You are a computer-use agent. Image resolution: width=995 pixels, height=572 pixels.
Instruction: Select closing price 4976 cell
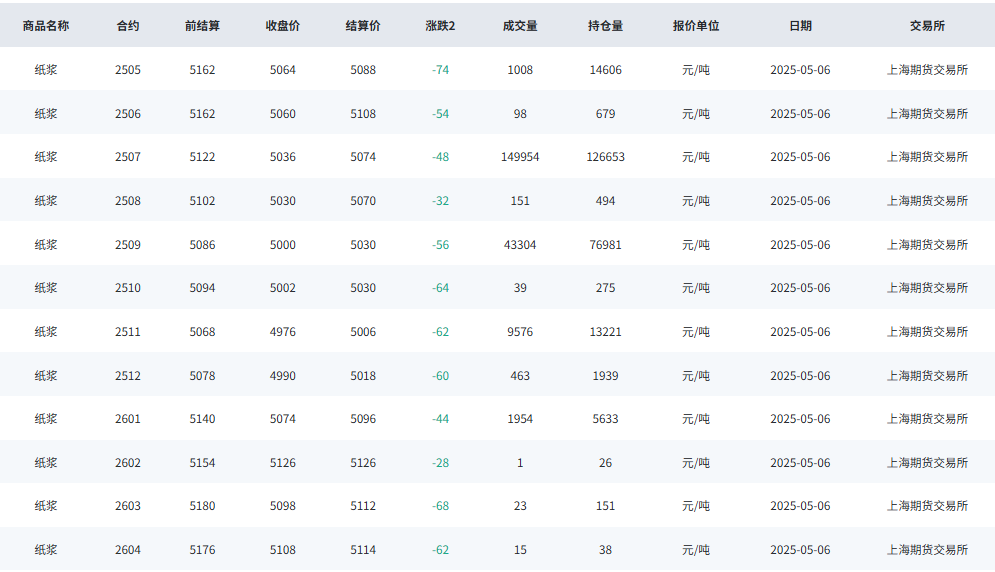click(x=282, y=332)
